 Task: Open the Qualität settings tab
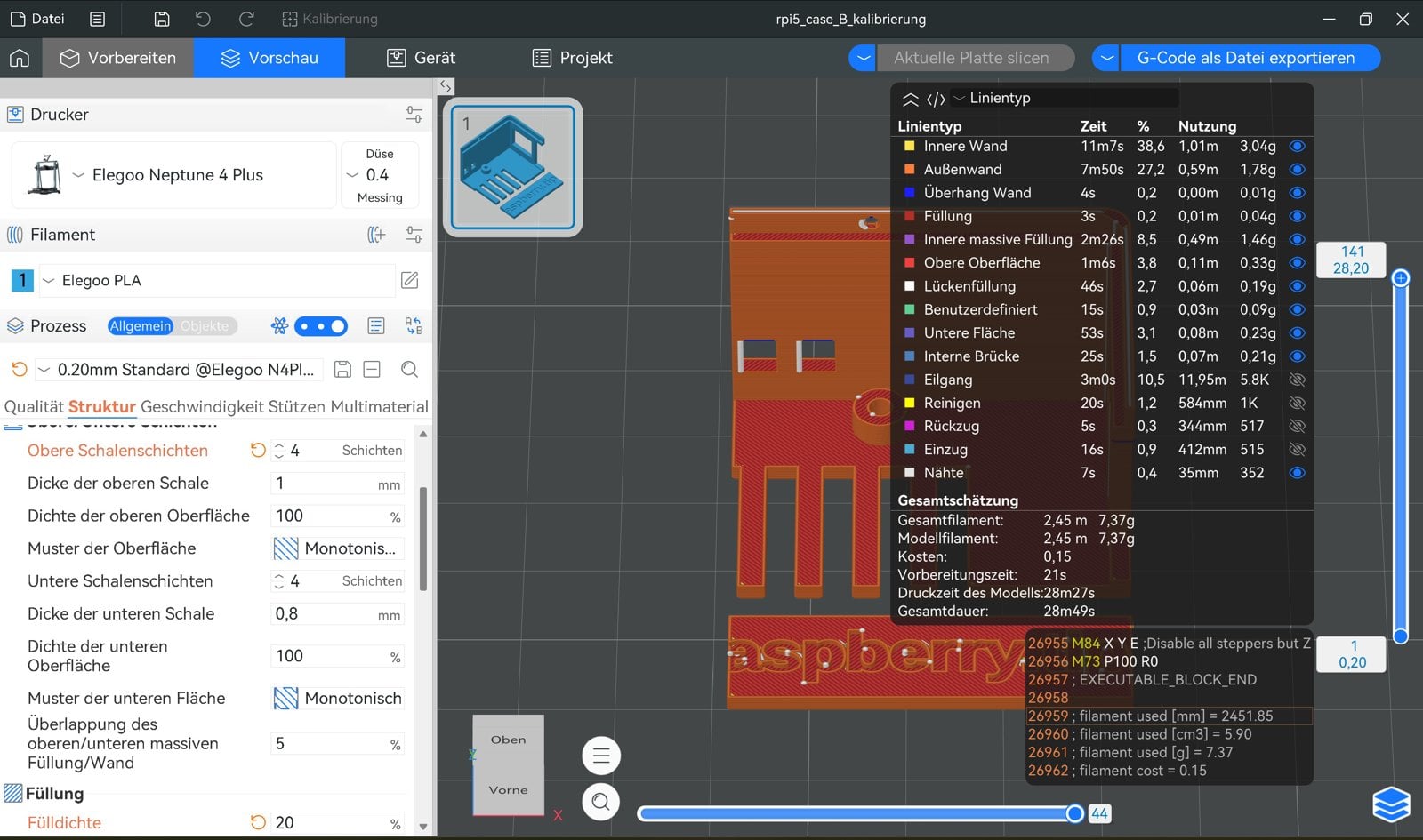34,406
